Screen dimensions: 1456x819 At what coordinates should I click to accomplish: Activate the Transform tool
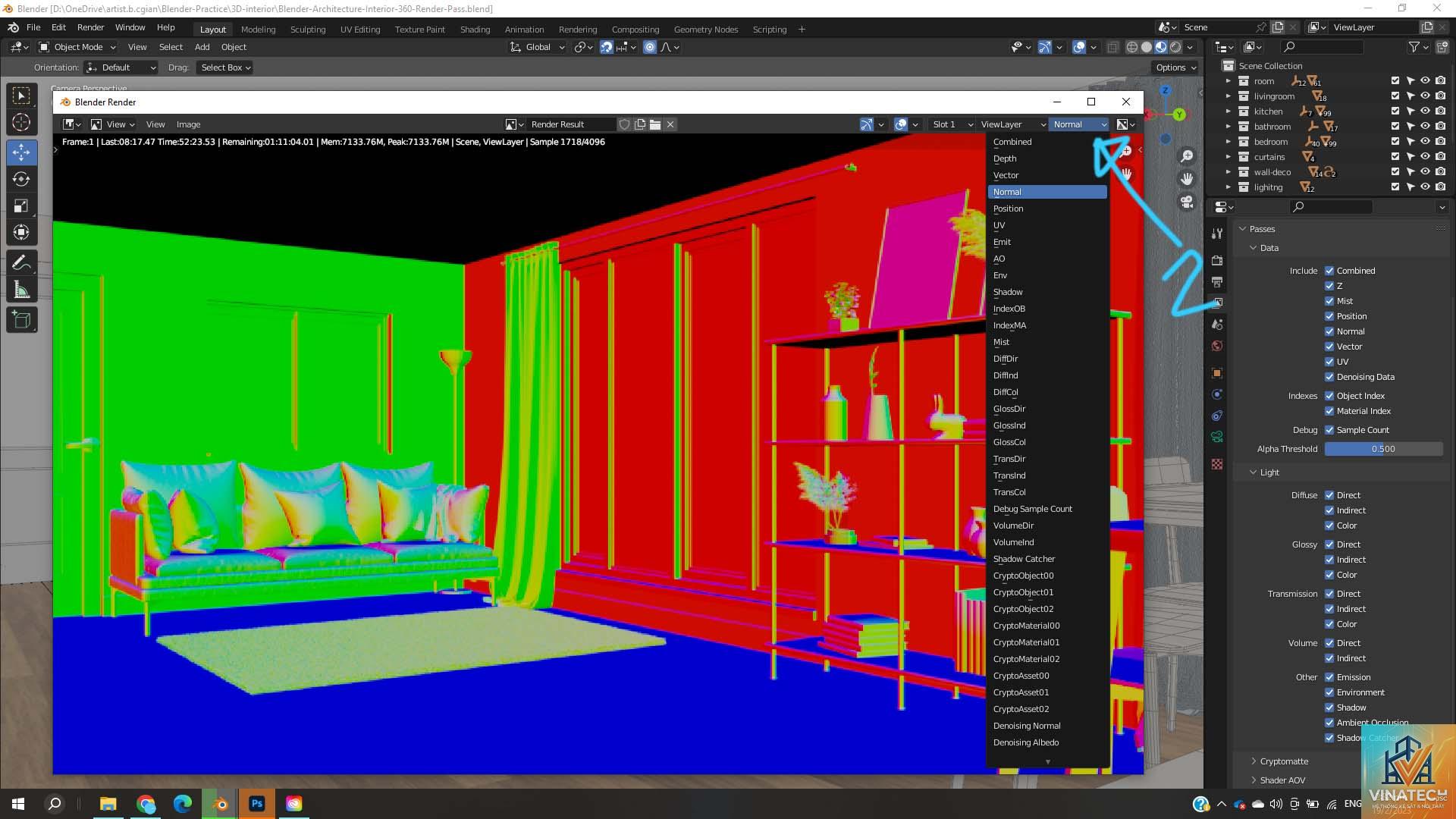pyautogui.click(x=21, y=233)
